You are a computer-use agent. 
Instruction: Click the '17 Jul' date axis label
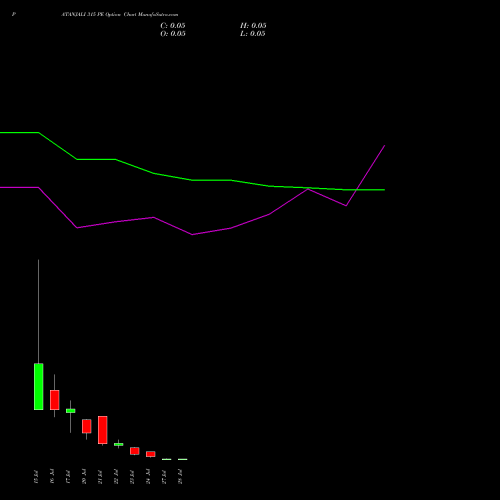point(68,477)
